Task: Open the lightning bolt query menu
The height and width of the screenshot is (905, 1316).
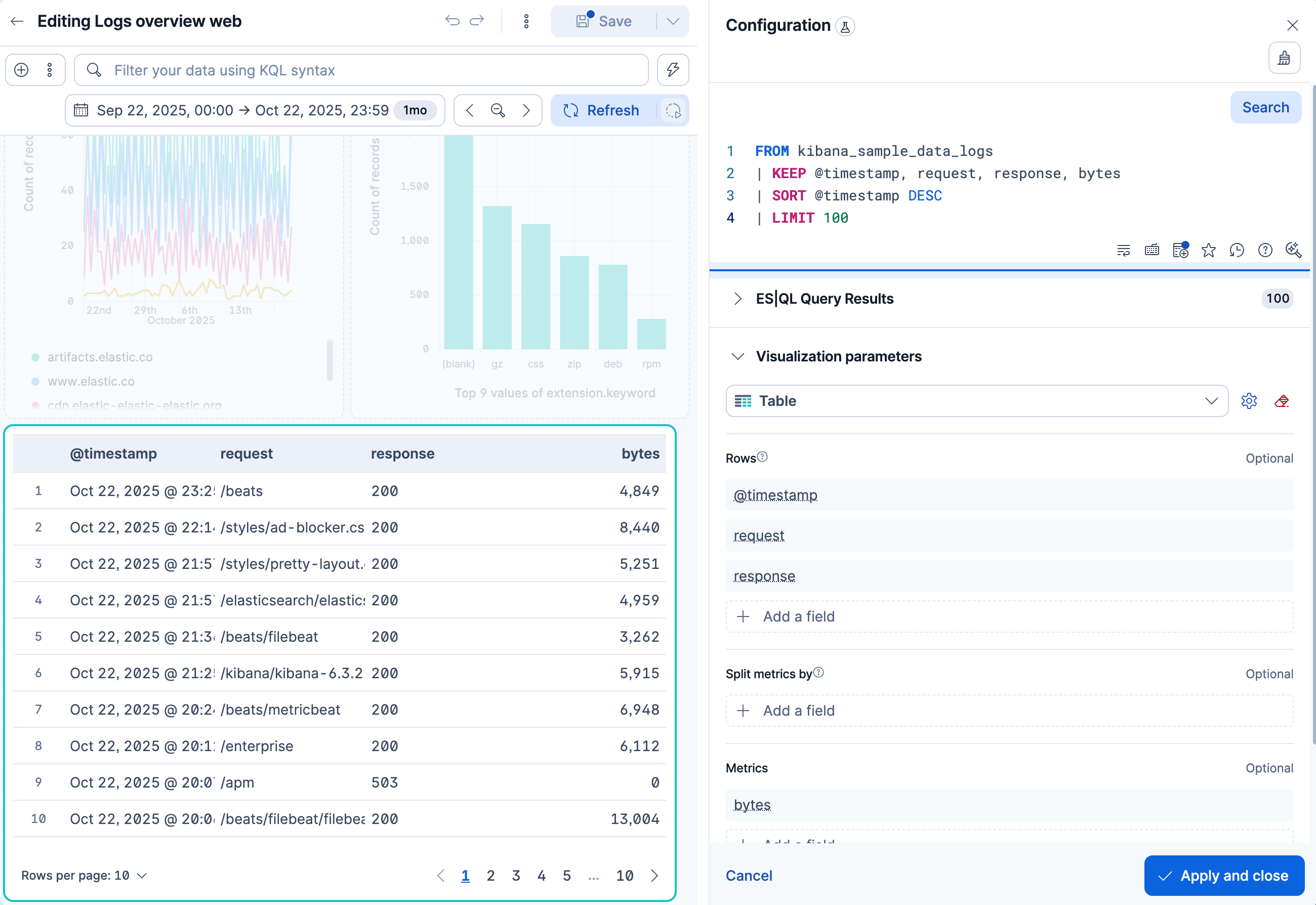Action: click(673, 70)
